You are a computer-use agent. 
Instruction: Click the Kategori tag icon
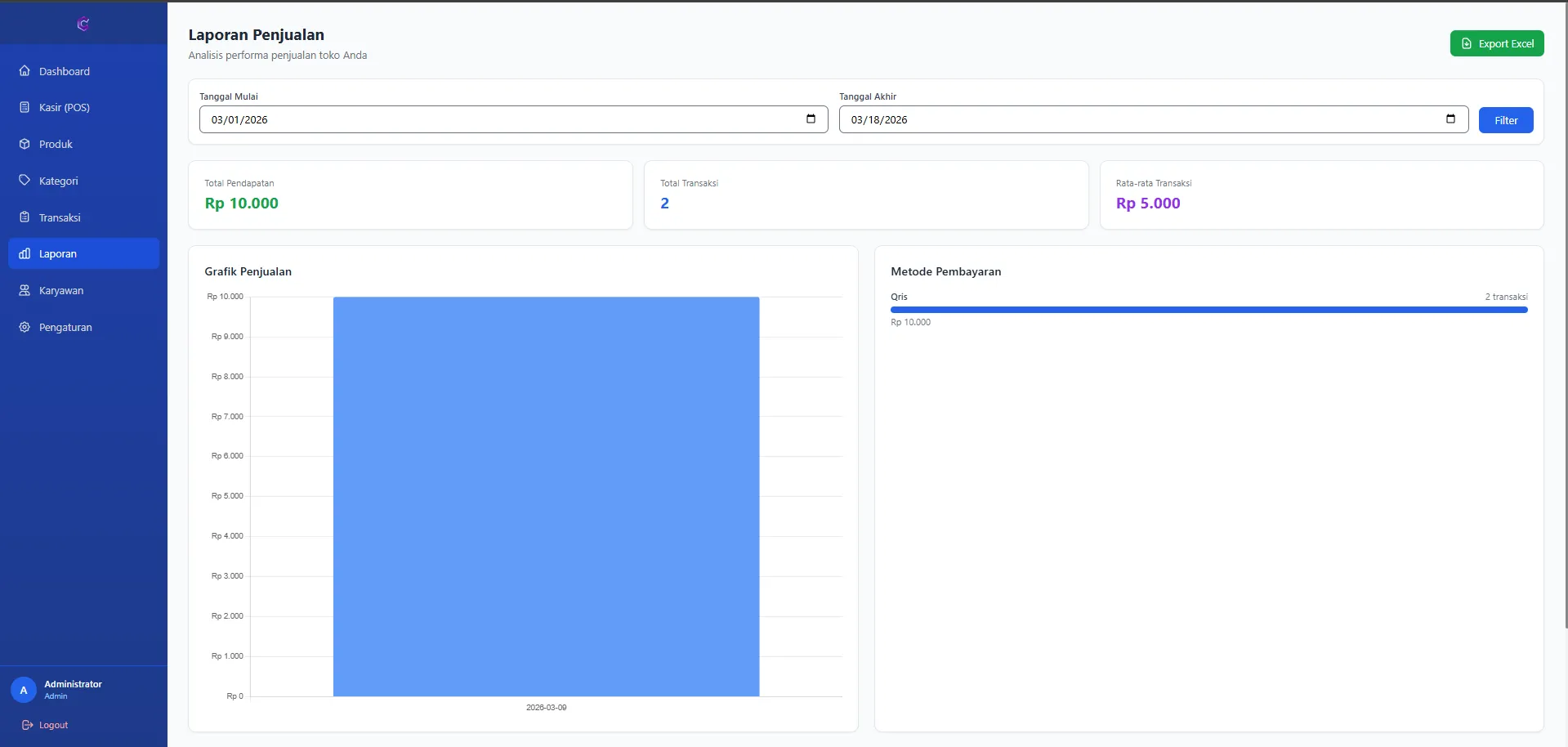point(25,181)
